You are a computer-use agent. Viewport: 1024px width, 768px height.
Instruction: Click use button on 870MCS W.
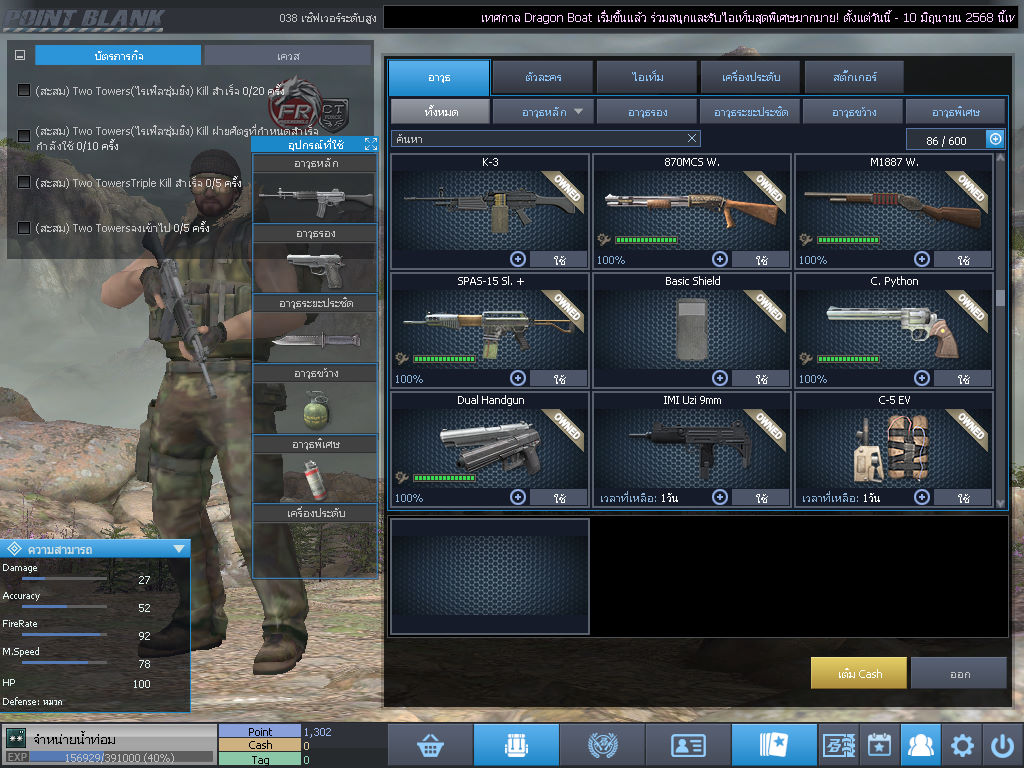click(x=761, y=260)
